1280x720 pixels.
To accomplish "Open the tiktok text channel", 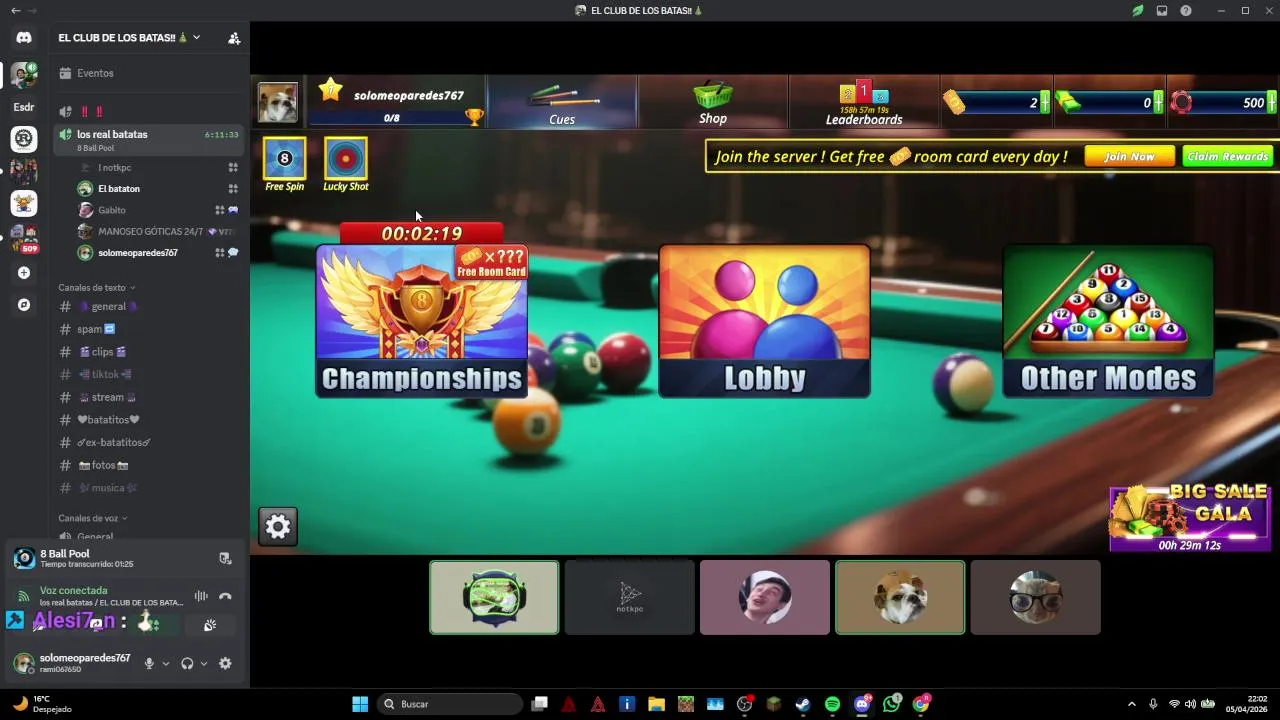I will point(150,374).
